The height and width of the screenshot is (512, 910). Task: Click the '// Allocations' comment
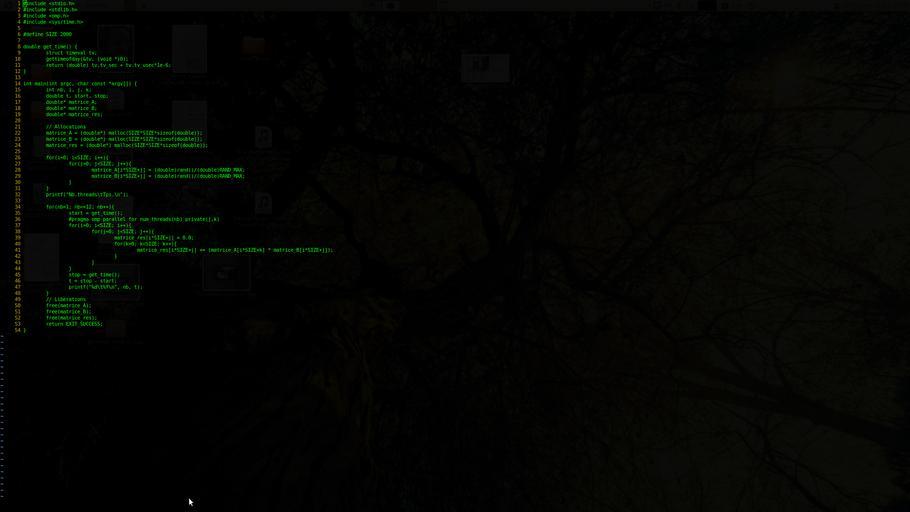66,127
